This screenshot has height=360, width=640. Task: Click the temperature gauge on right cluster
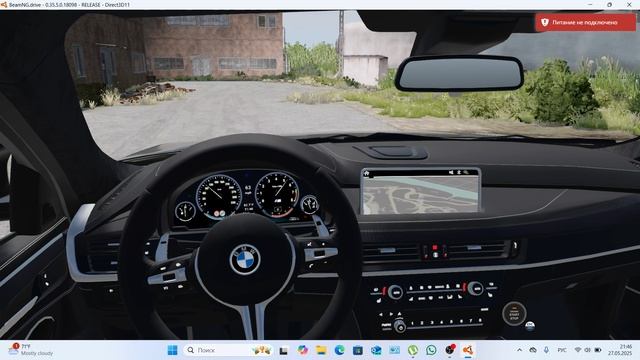click(309, 204)
